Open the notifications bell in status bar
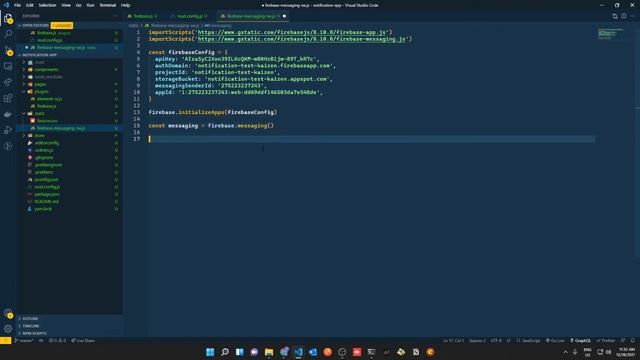The width and height of the screenshot is (640, 360). click(632, 340)
